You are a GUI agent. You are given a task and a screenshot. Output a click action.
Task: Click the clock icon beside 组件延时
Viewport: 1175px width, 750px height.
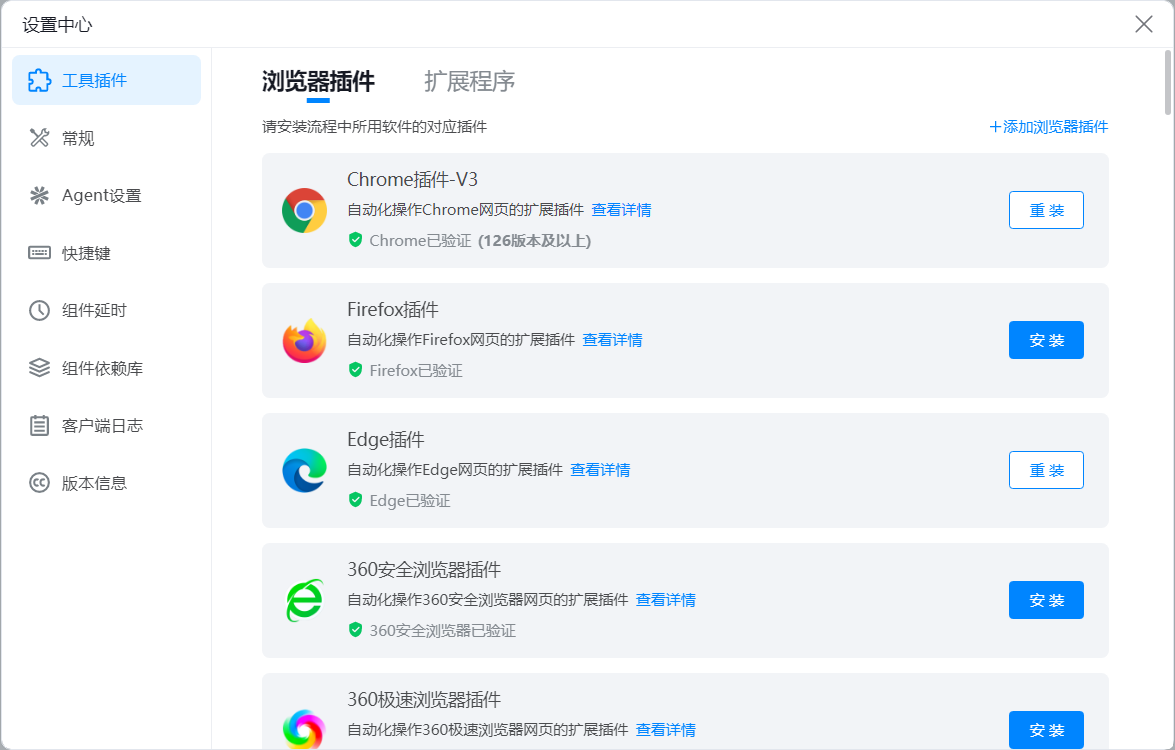[x=39, y=310]
